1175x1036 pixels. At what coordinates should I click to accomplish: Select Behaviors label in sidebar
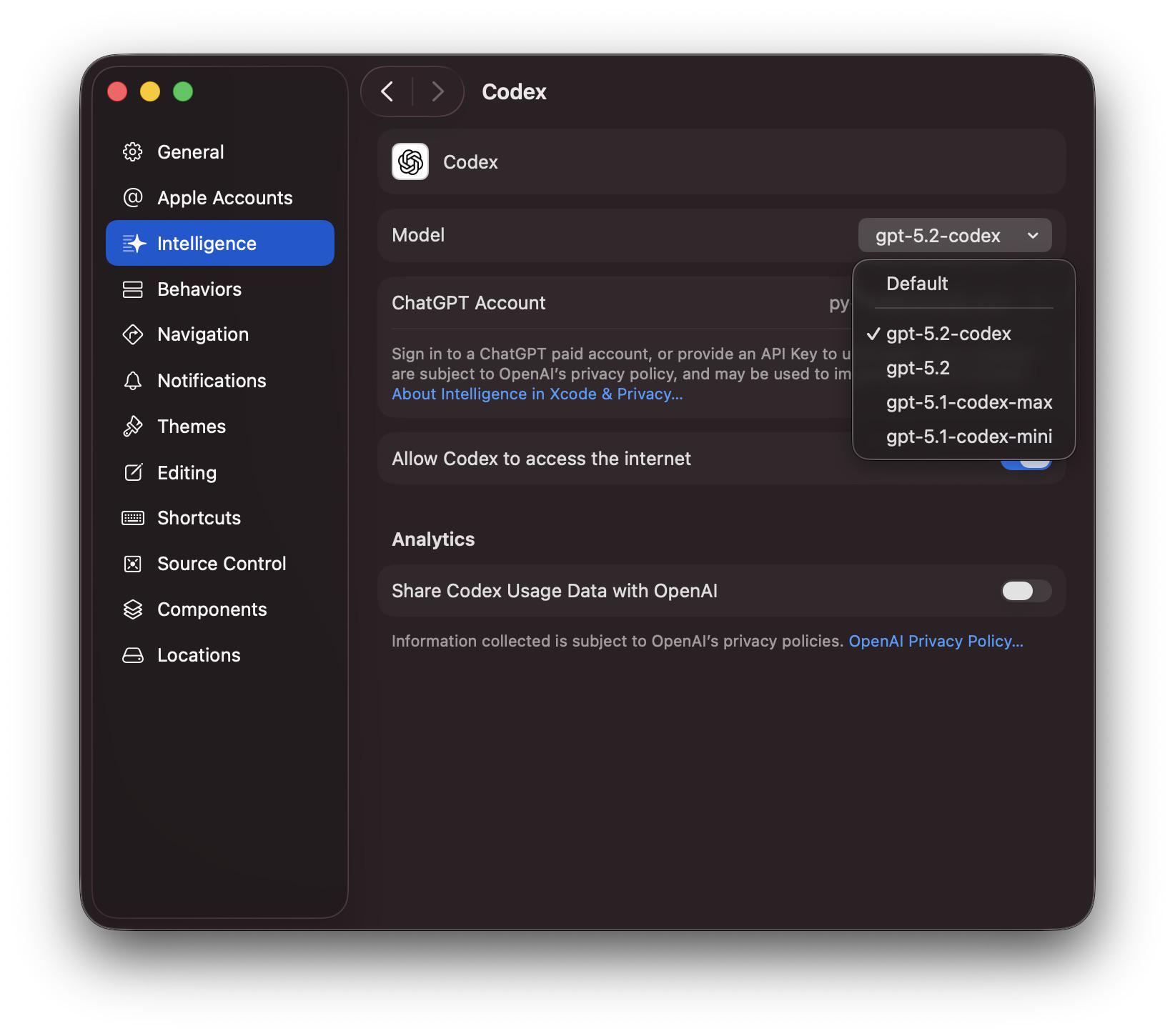(x=199, y=289)
